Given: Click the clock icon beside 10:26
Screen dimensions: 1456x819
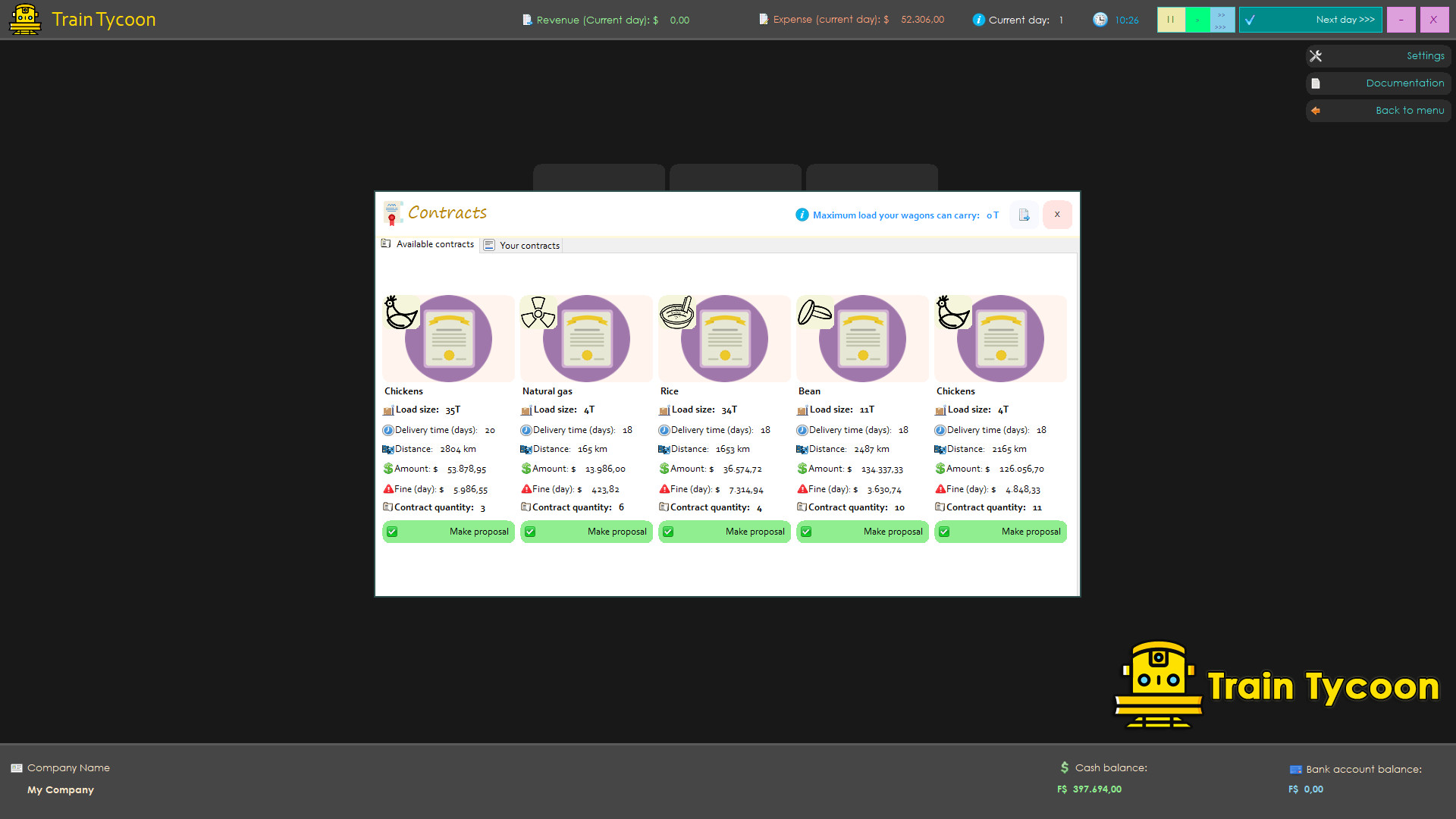Looking at the screenshot, I should tap(1100, 19).
